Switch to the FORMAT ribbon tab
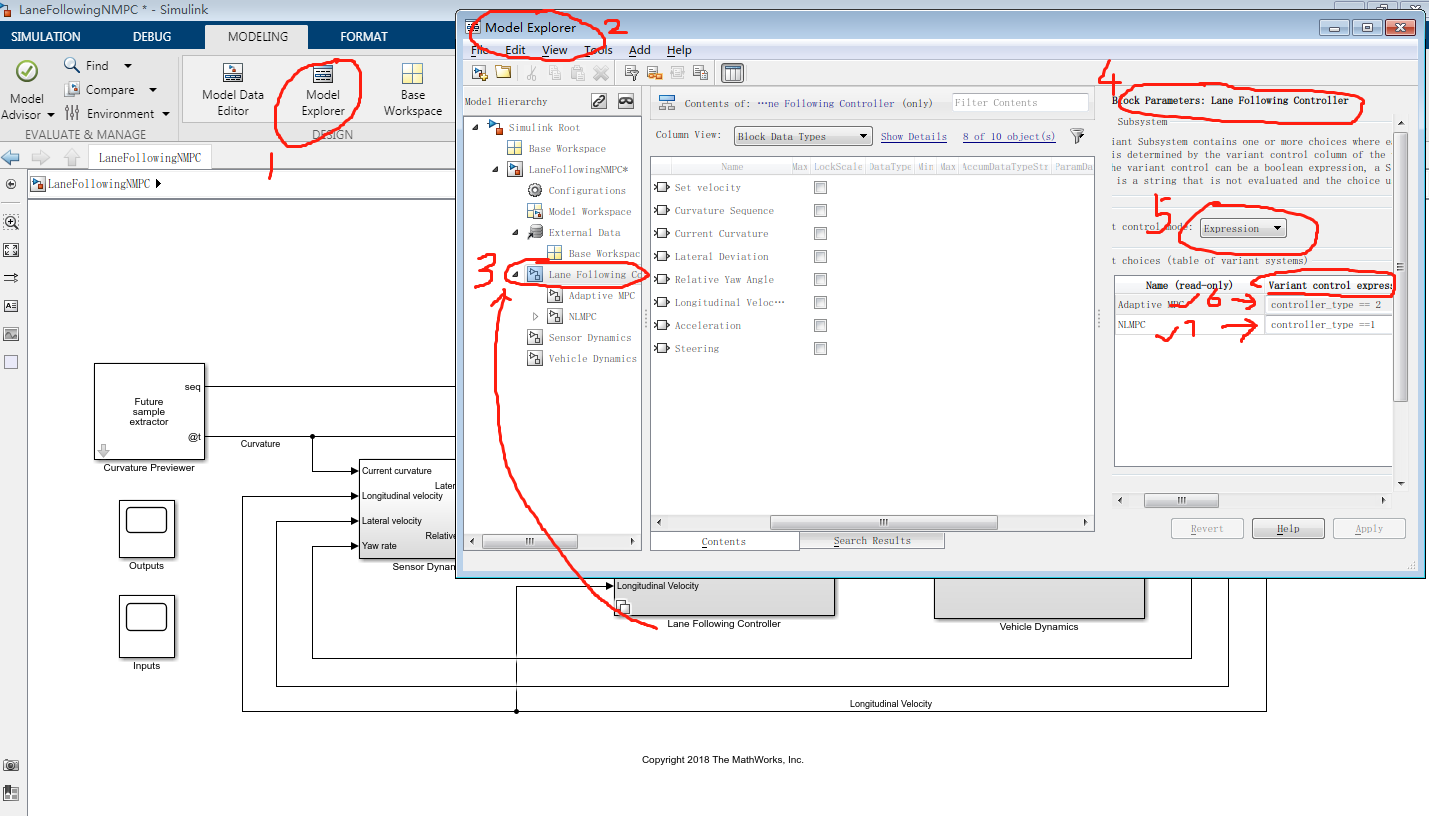The width and height of the screenshot is (1429, 816). (x=364, y=37)
